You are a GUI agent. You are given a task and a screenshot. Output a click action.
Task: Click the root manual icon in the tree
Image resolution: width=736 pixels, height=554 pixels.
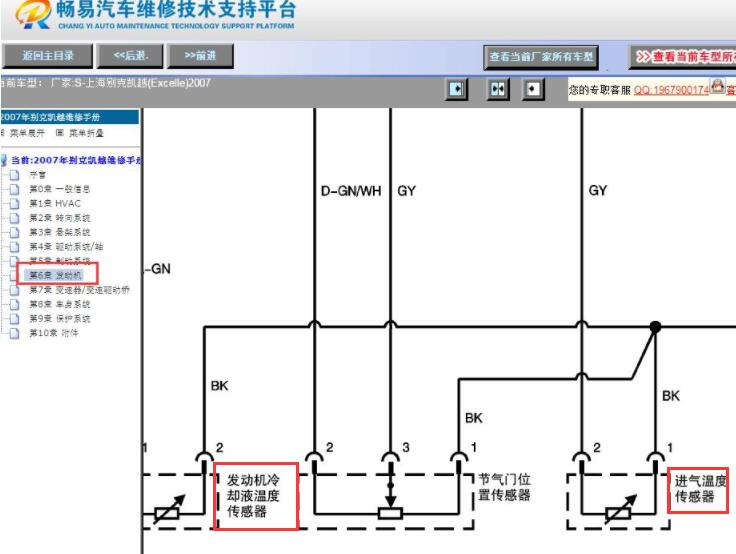(4, 160)
